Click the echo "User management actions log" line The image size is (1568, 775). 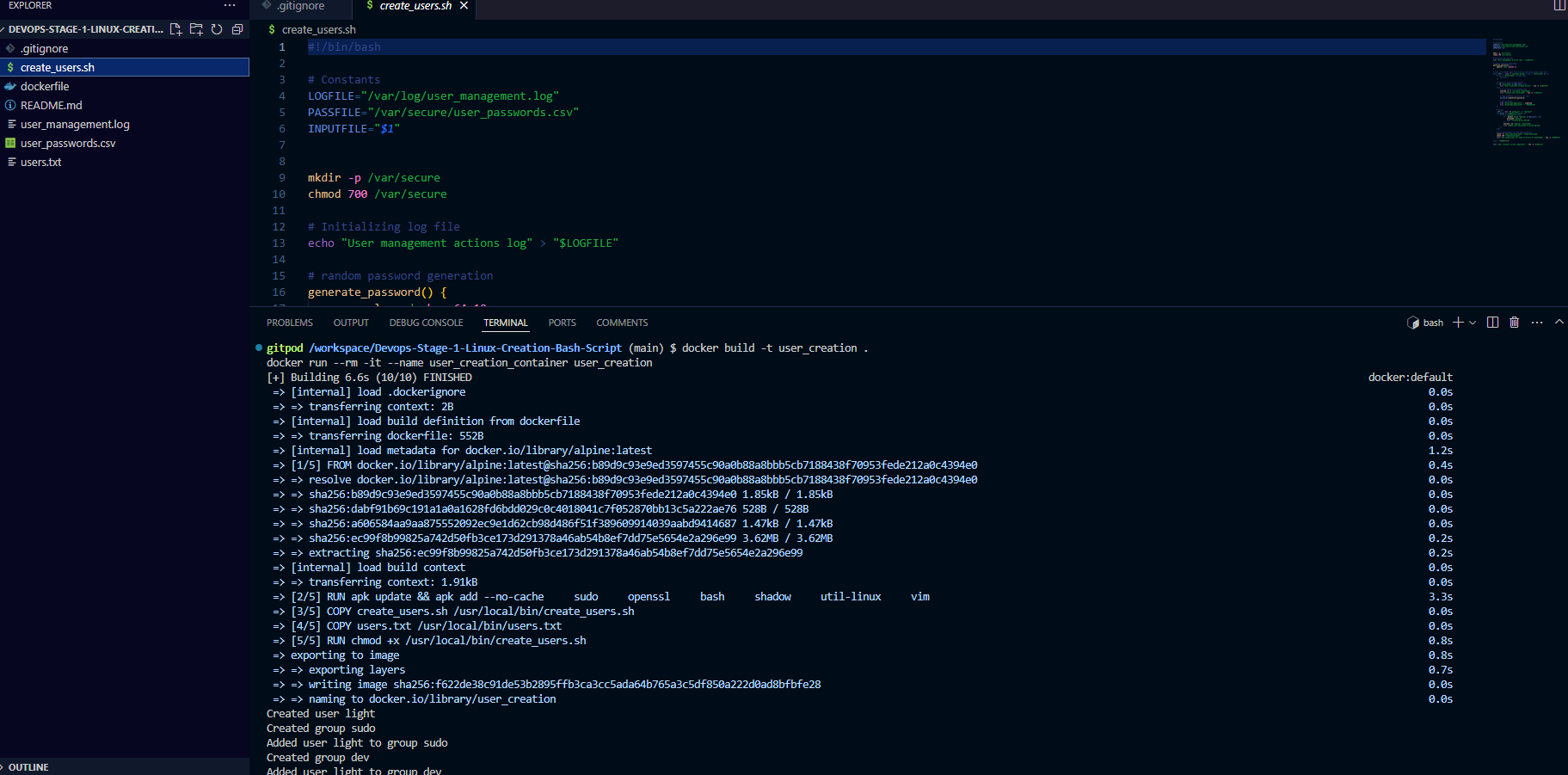coord(463,243)
